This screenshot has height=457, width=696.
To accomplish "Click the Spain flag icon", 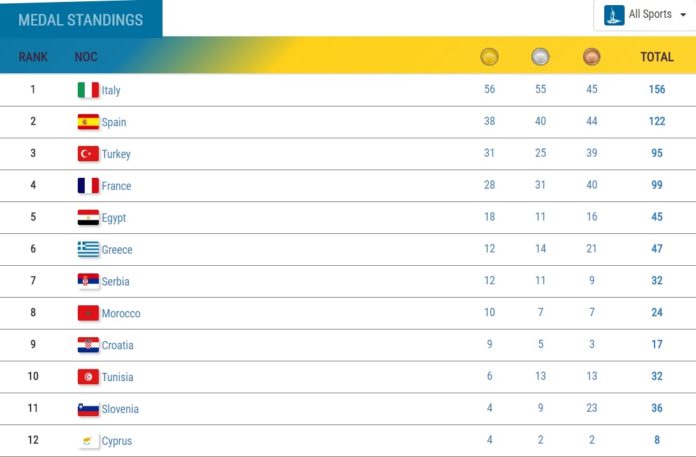I will point(88,122).
